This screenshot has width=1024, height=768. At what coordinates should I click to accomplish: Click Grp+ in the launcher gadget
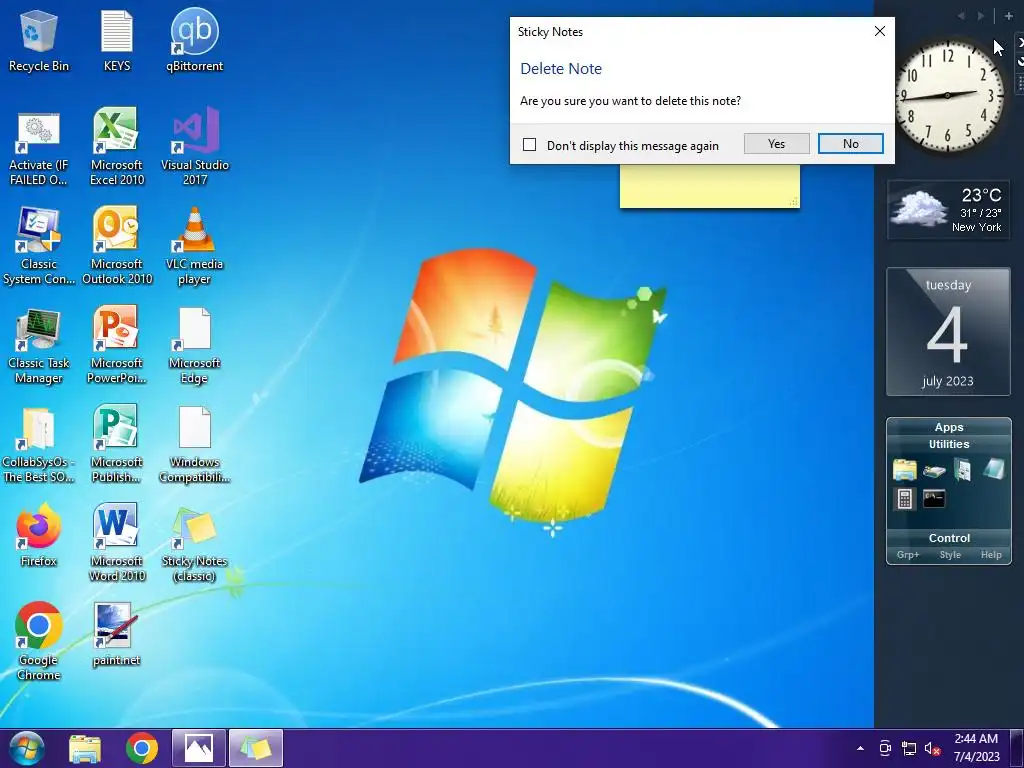908,554
